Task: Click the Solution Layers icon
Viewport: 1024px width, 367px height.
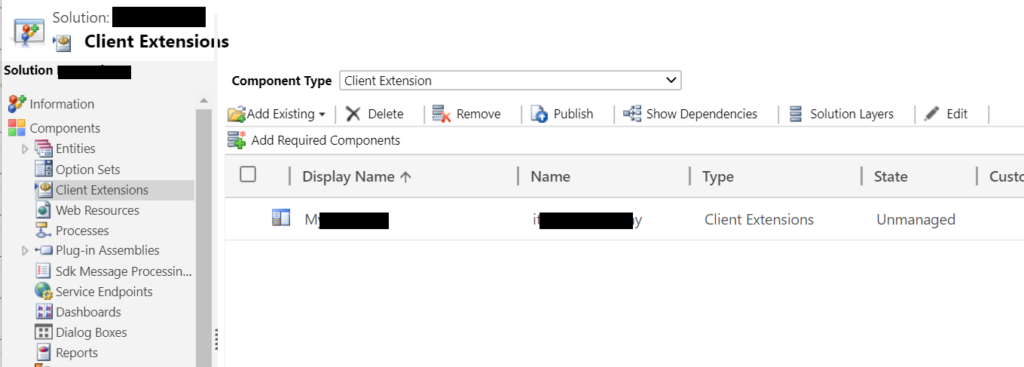Action: pyautogui.click(x=796, y=114)
